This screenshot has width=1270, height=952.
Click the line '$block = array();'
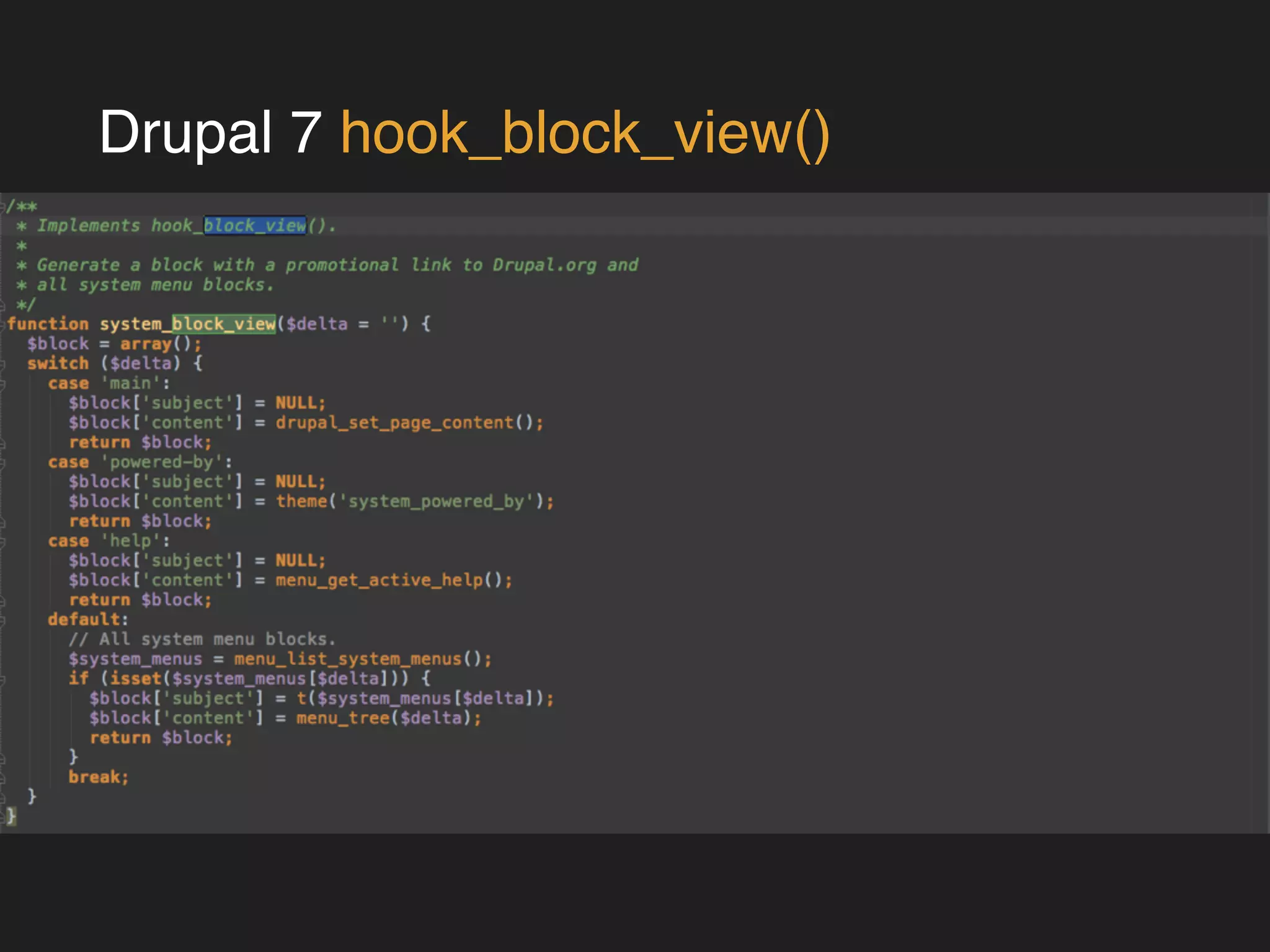115,343
